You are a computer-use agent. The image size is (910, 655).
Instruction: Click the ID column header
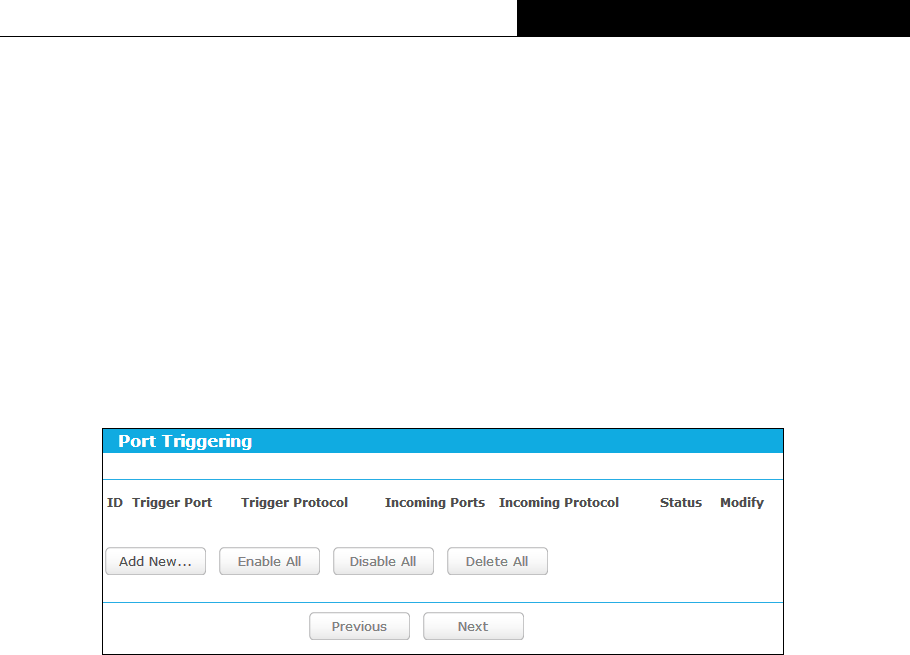coord(115,502)
